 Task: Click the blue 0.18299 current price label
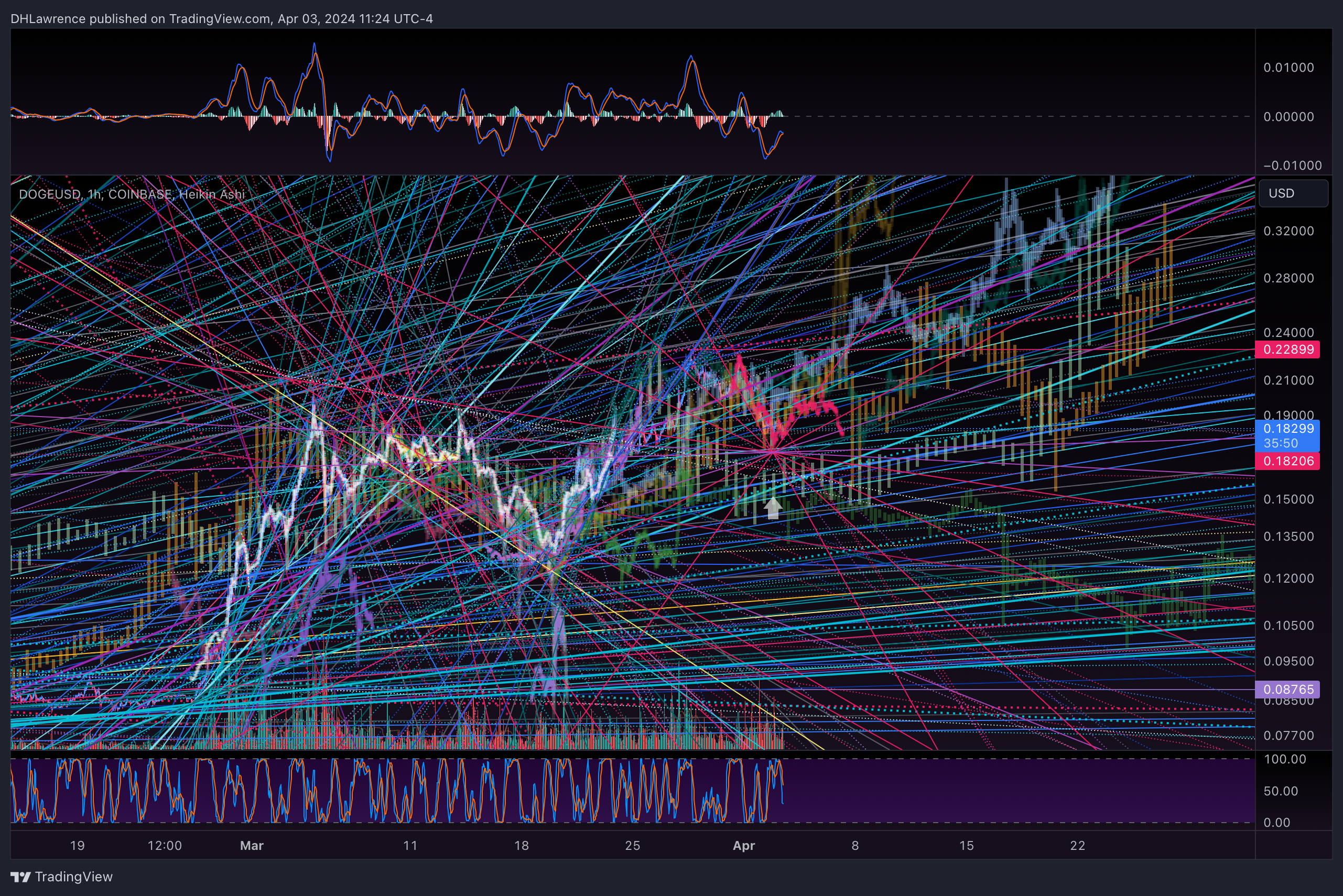1287,435
